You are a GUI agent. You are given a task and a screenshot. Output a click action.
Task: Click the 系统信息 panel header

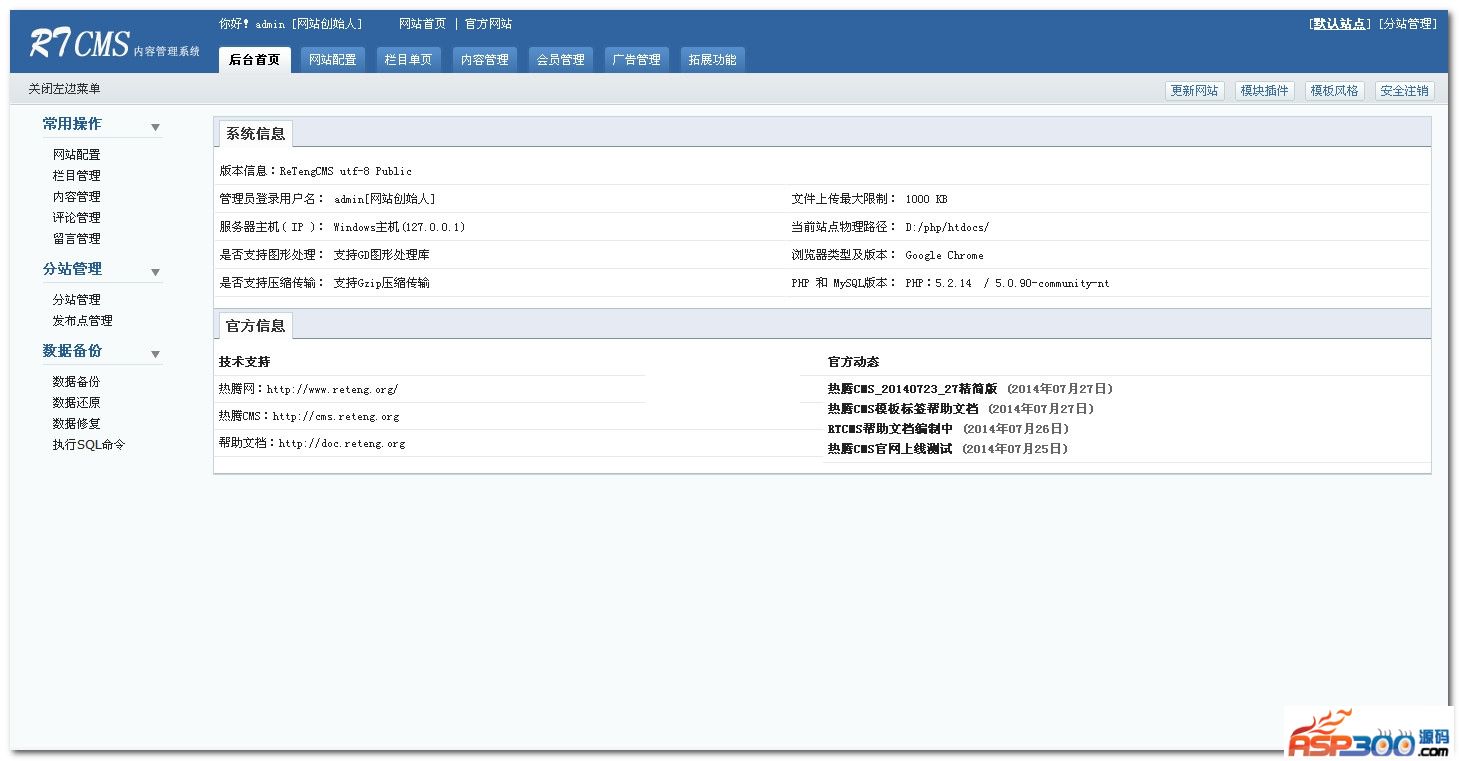256,134
